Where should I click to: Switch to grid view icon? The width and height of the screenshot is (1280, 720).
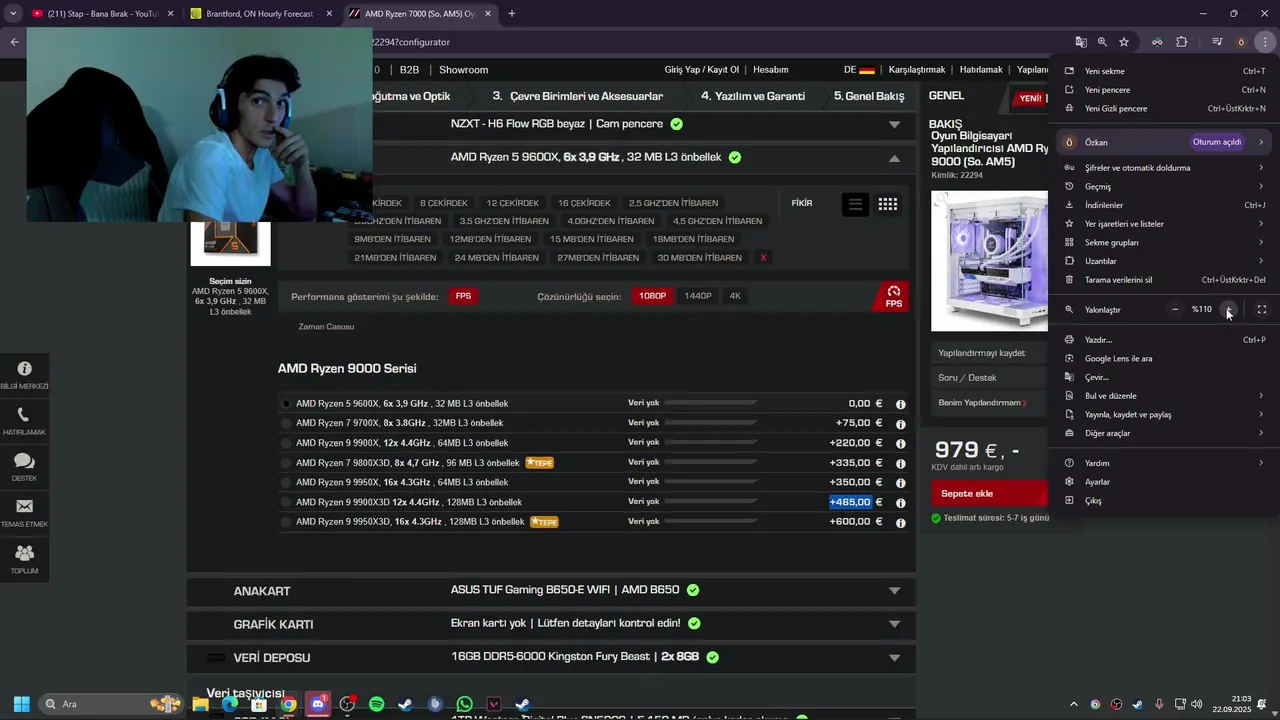(x=888, y=204)
